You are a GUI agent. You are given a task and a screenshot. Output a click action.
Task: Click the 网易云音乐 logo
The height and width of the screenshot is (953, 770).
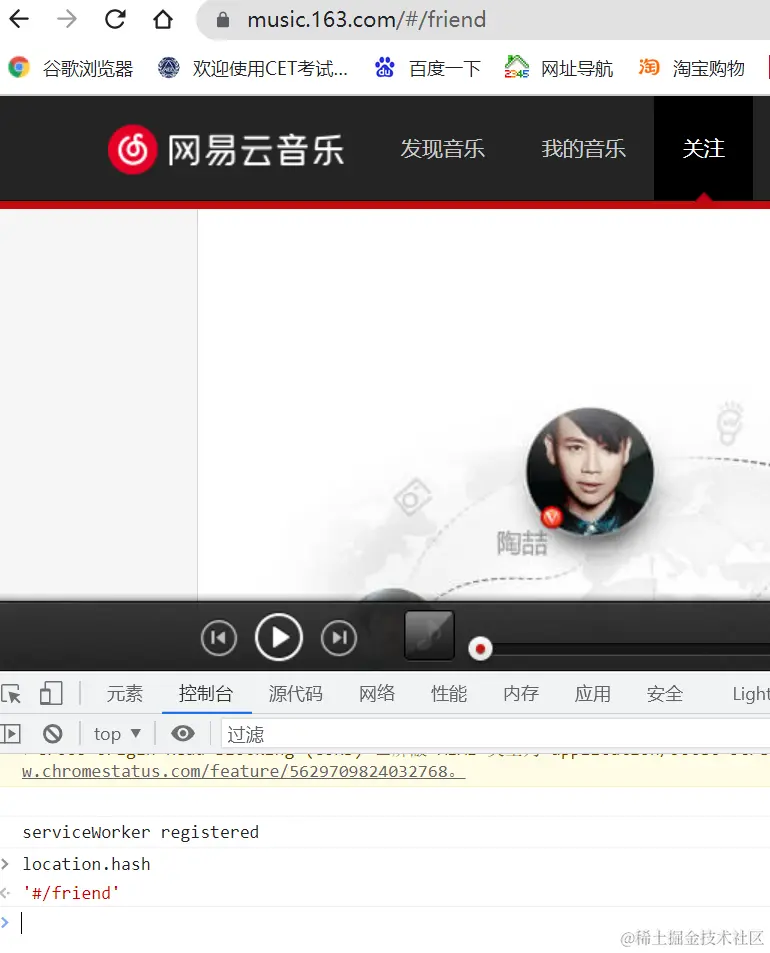pos(225,150)
